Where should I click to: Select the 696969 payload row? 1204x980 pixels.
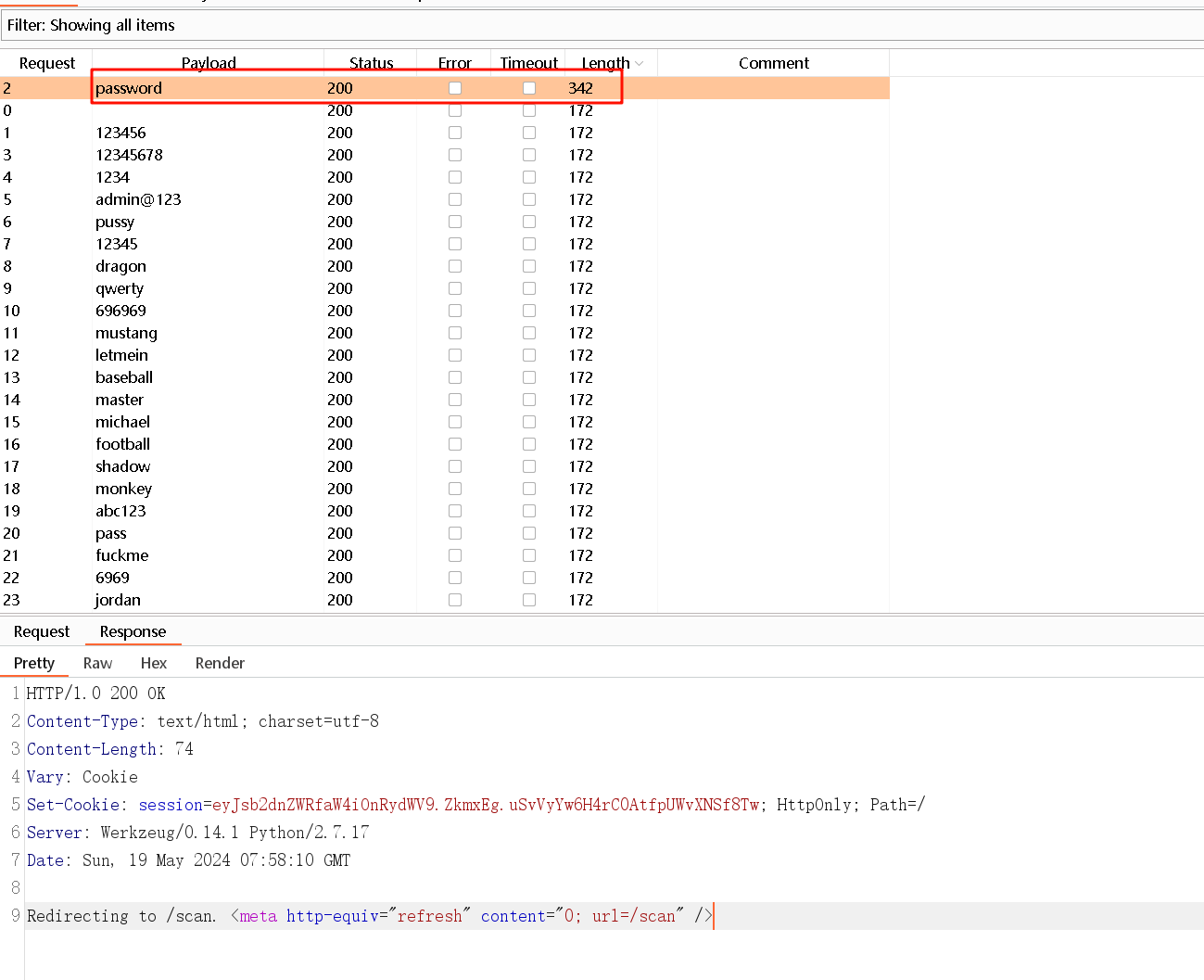click(x=445, y=311)
